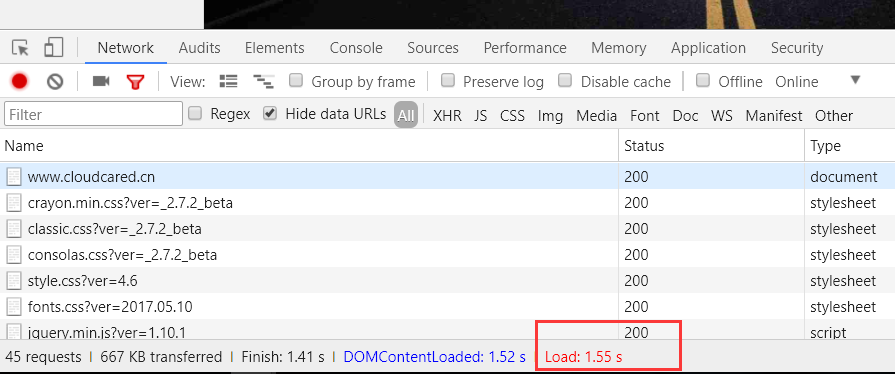Select the www.cloudcared.cn request row
Screen dimensions: 895x374
click(448, 176)
